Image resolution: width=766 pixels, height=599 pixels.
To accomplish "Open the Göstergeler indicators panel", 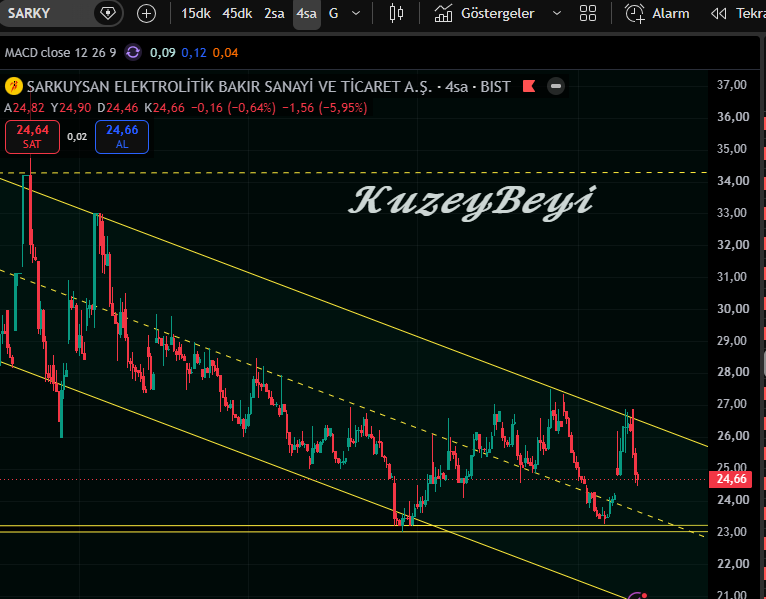I will click(484, 13).
